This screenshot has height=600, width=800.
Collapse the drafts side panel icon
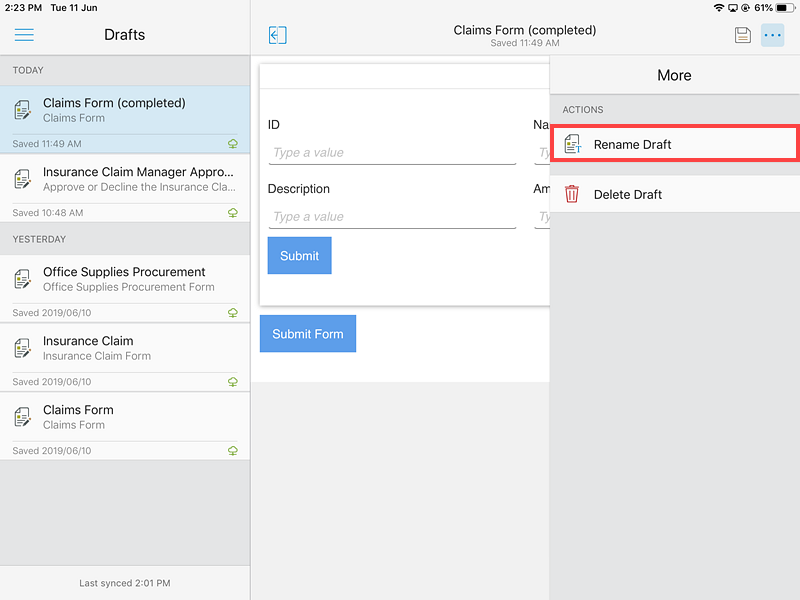pos(278,35)
